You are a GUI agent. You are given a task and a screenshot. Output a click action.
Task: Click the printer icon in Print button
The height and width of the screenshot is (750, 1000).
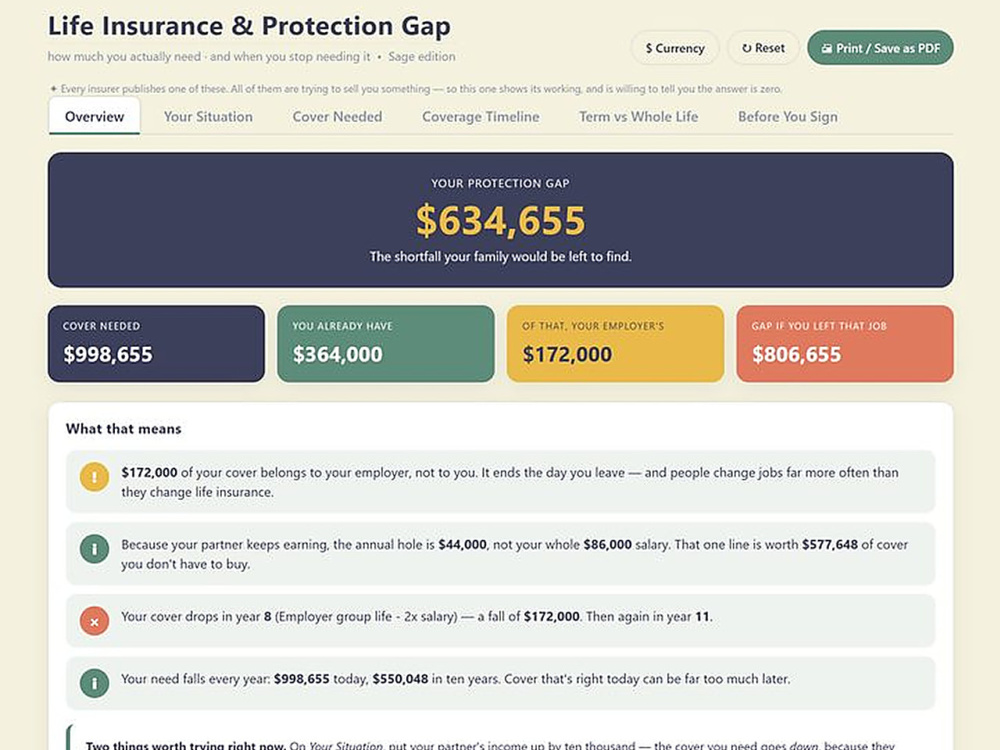coord(827,48)
